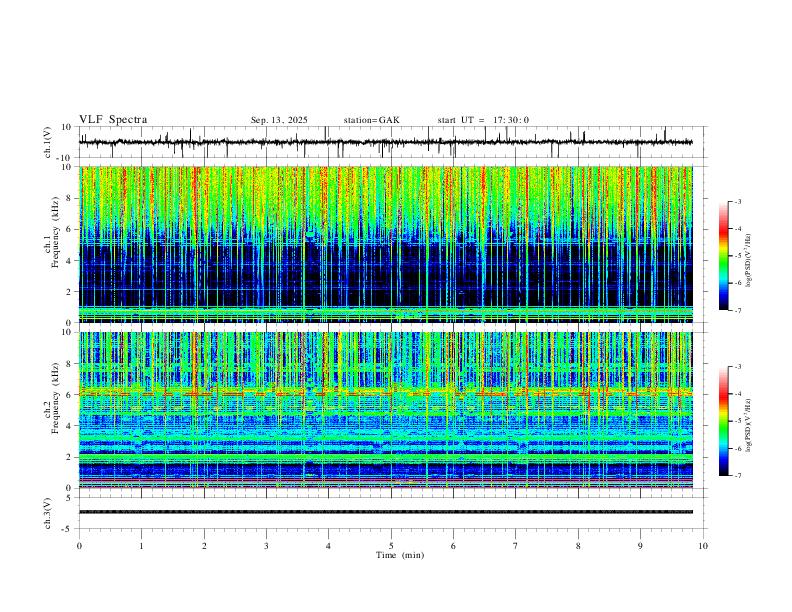
Task: Click the ch.2 color bar log(PSD) label
Action: point(749,425)
